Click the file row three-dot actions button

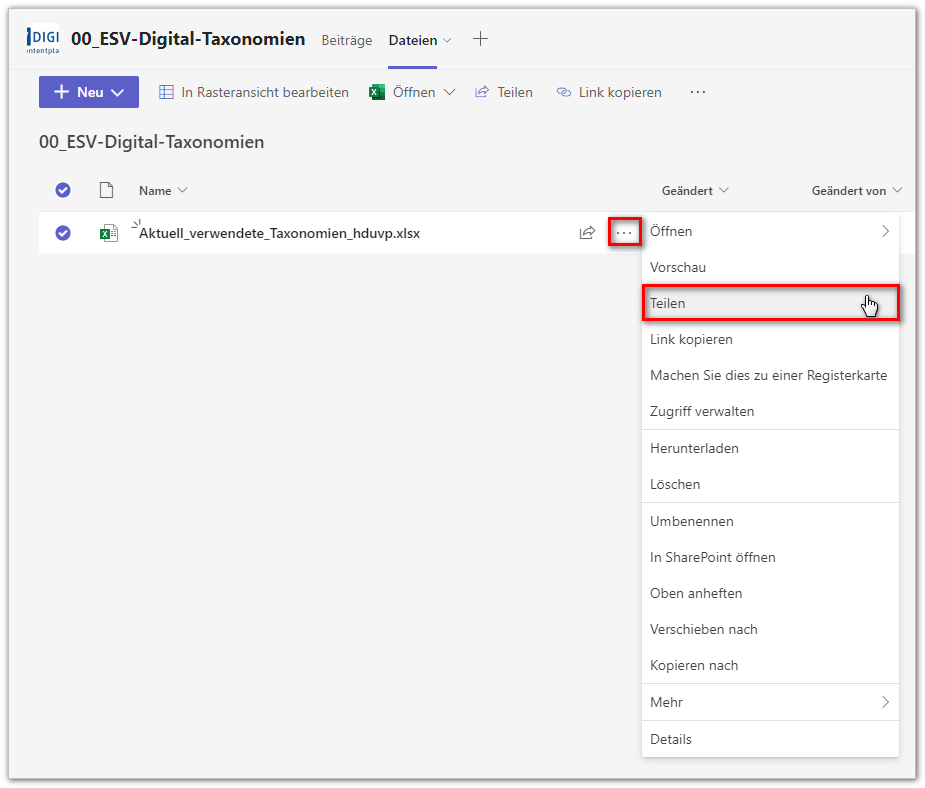click(x=624, y=233)
